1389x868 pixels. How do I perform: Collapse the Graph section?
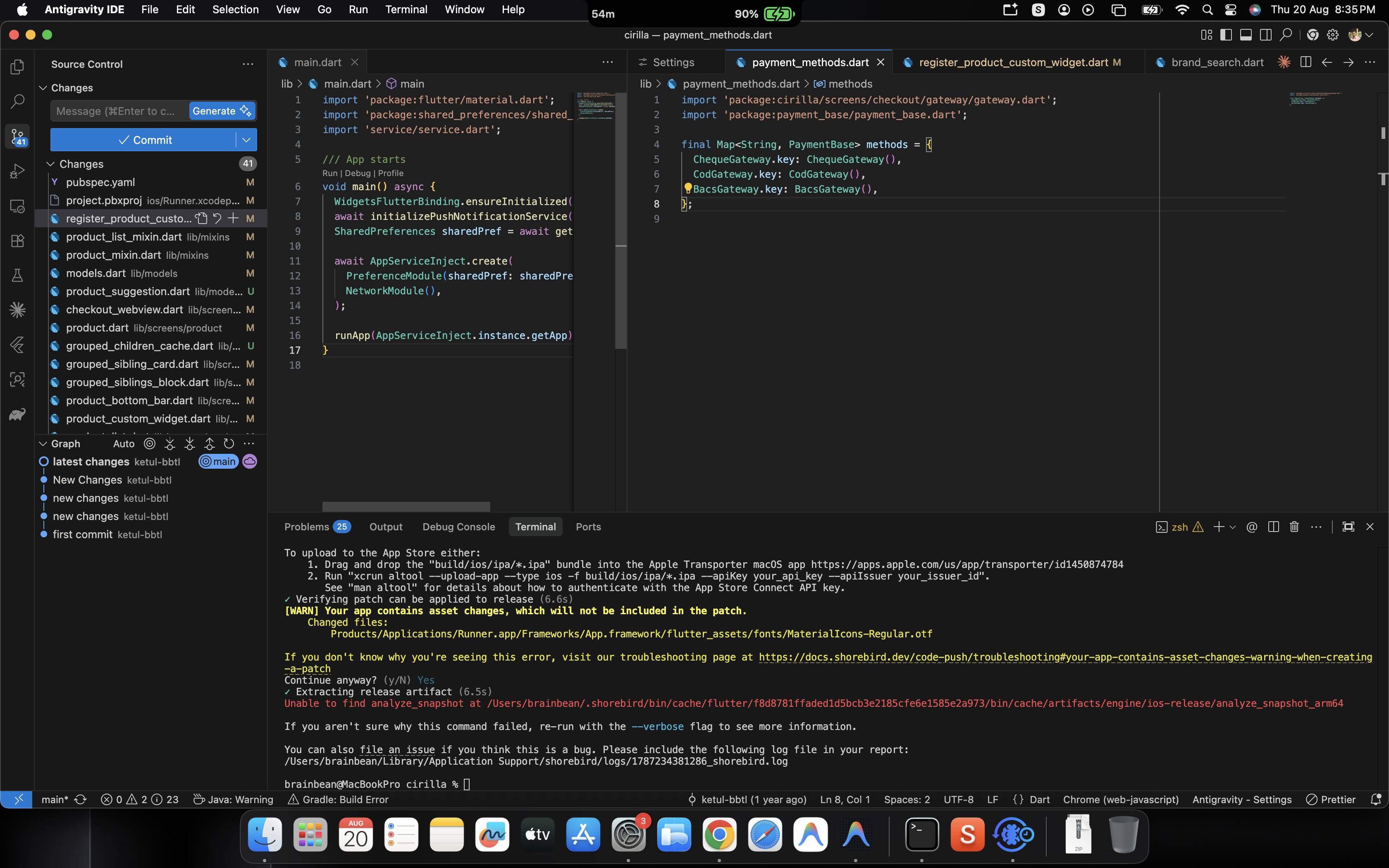[x=43, y=444]
